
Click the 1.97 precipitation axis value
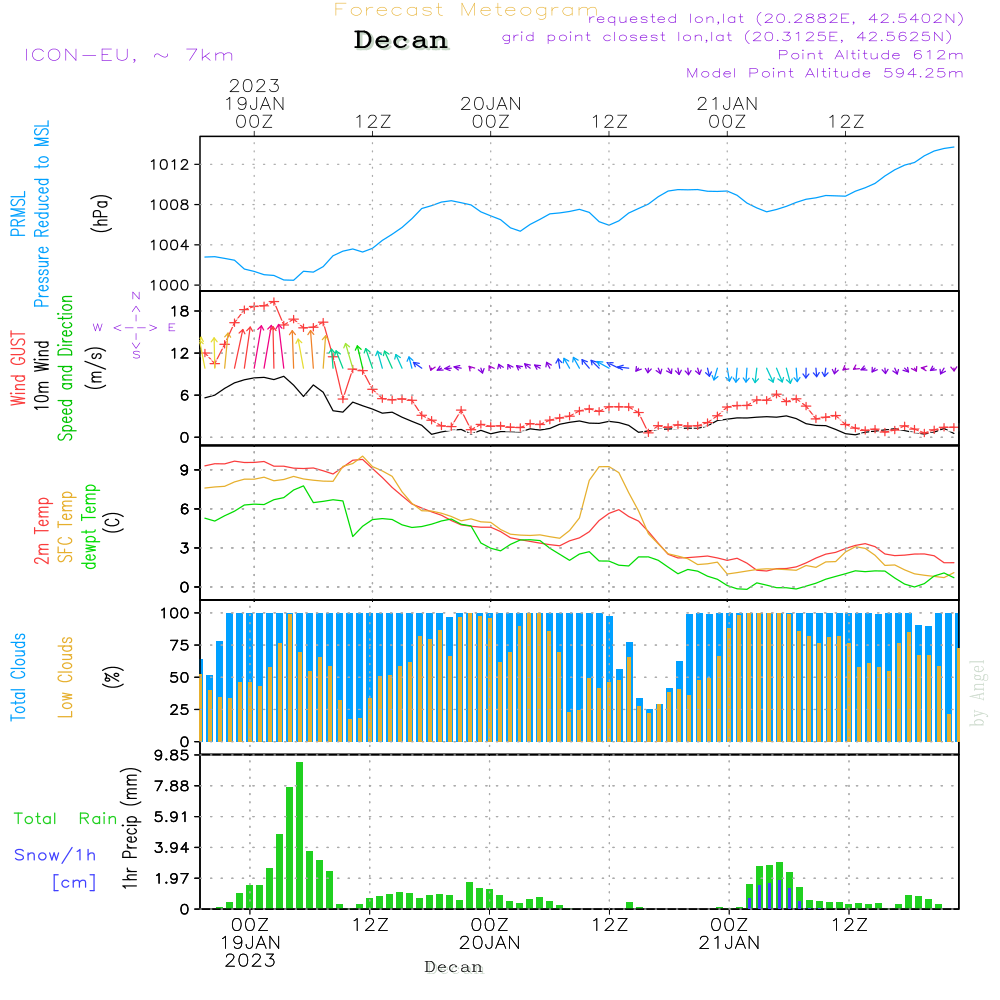click(x=172, y=879)
